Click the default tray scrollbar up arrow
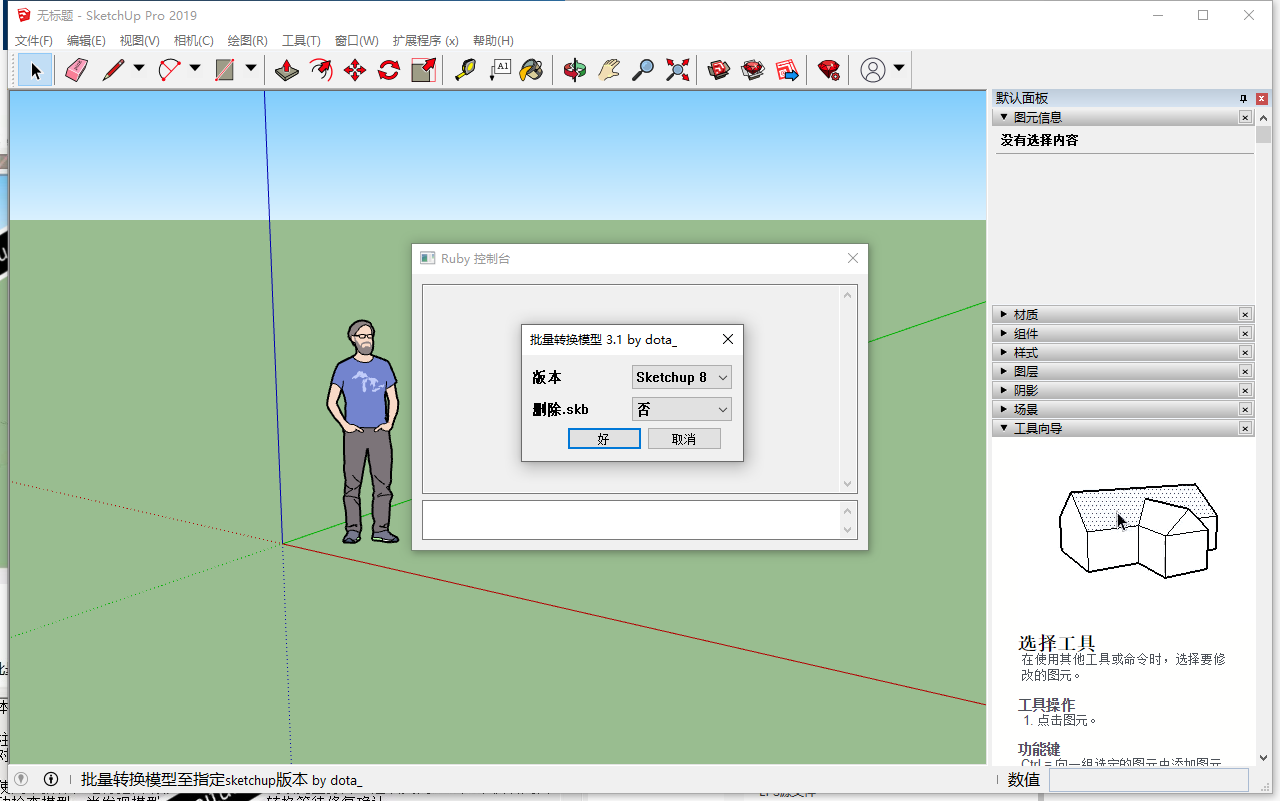This screenshot has height=801, width=1280. click(1262, 117)
